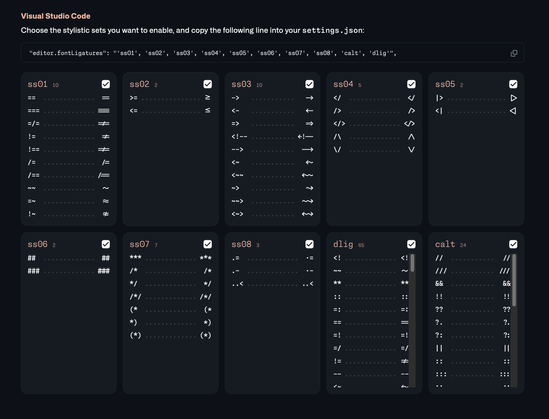Click the '=/' row in dlig
The image size is (549, 419).
[x=371, y=348]
